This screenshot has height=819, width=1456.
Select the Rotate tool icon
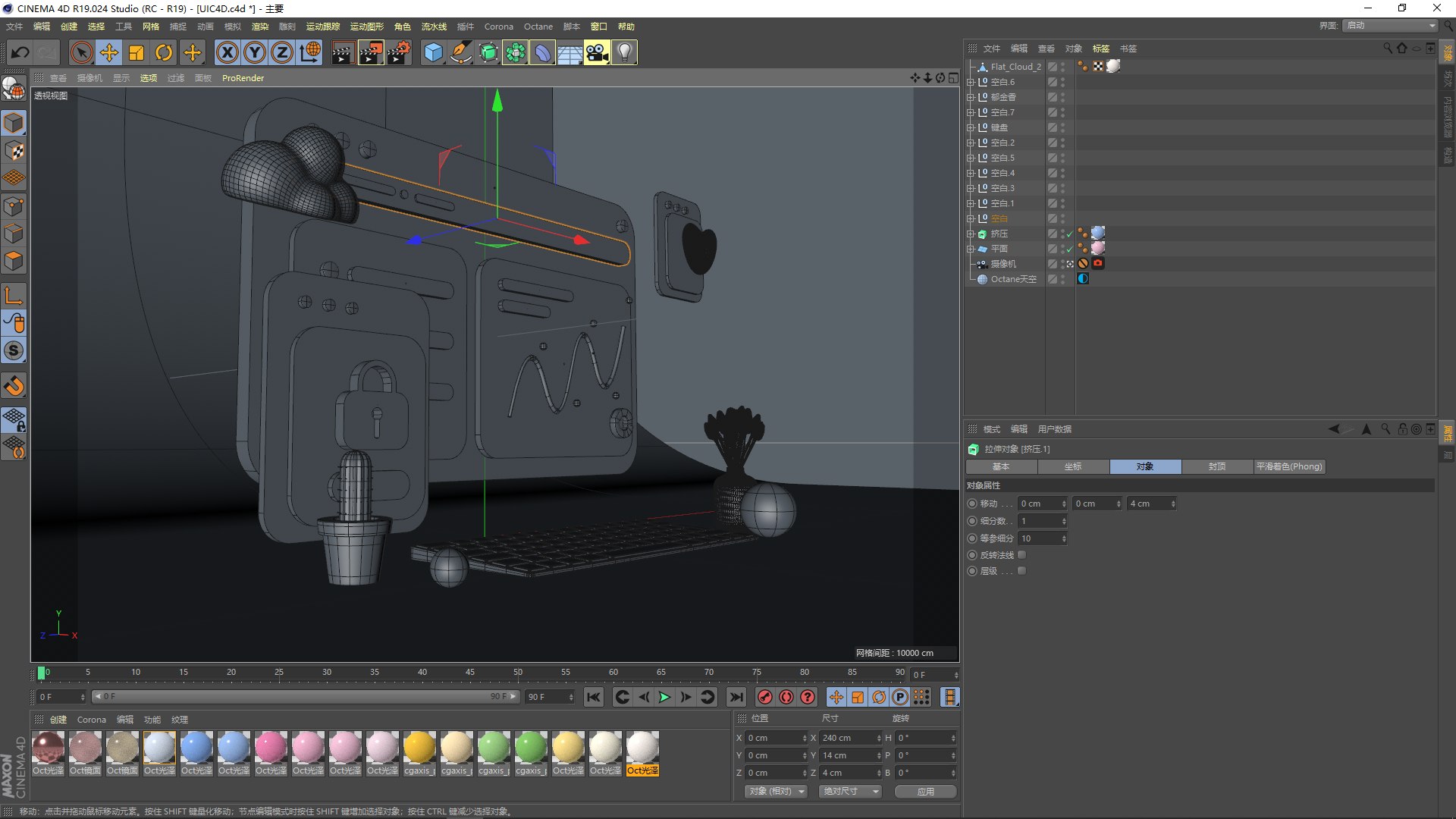pos(164,52)
